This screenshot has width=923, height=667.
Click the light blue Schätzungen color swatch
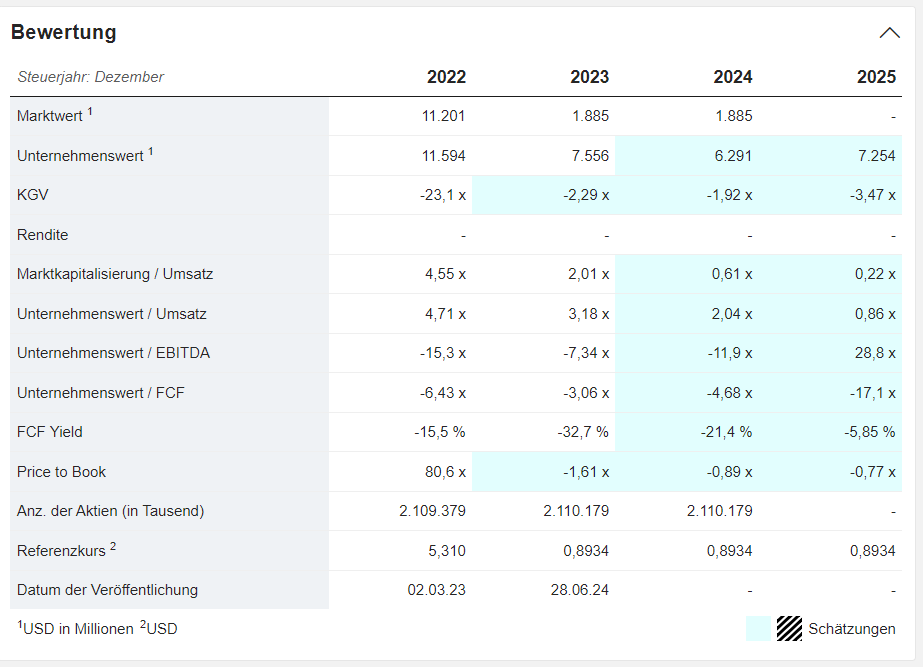point(759,628)
